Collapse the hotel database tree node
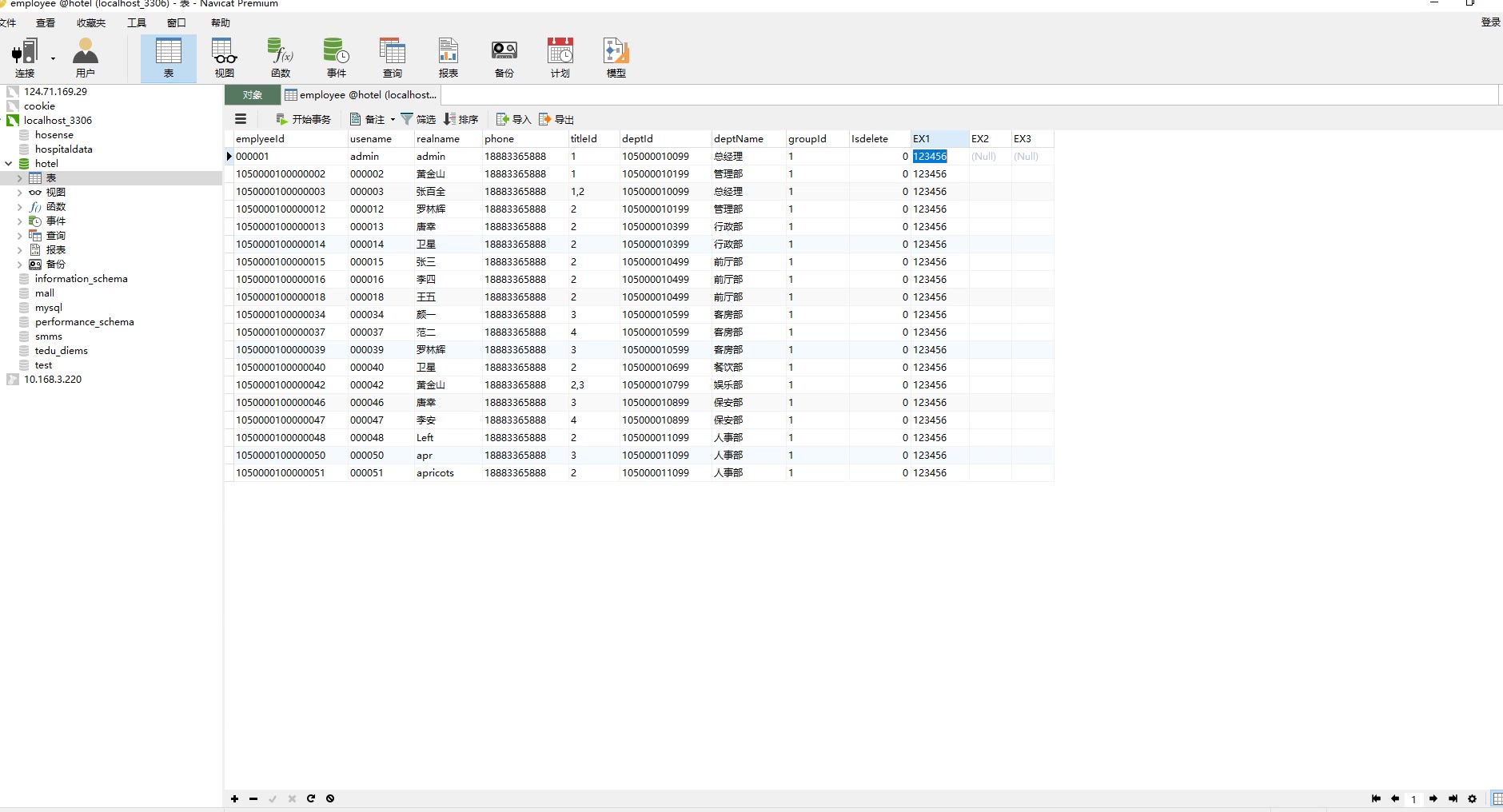 click(x=9, y=164)
